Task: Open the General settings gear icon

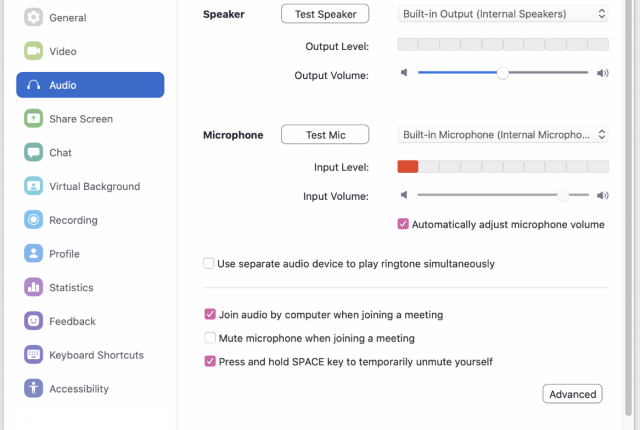Action: tap(33, 17)
